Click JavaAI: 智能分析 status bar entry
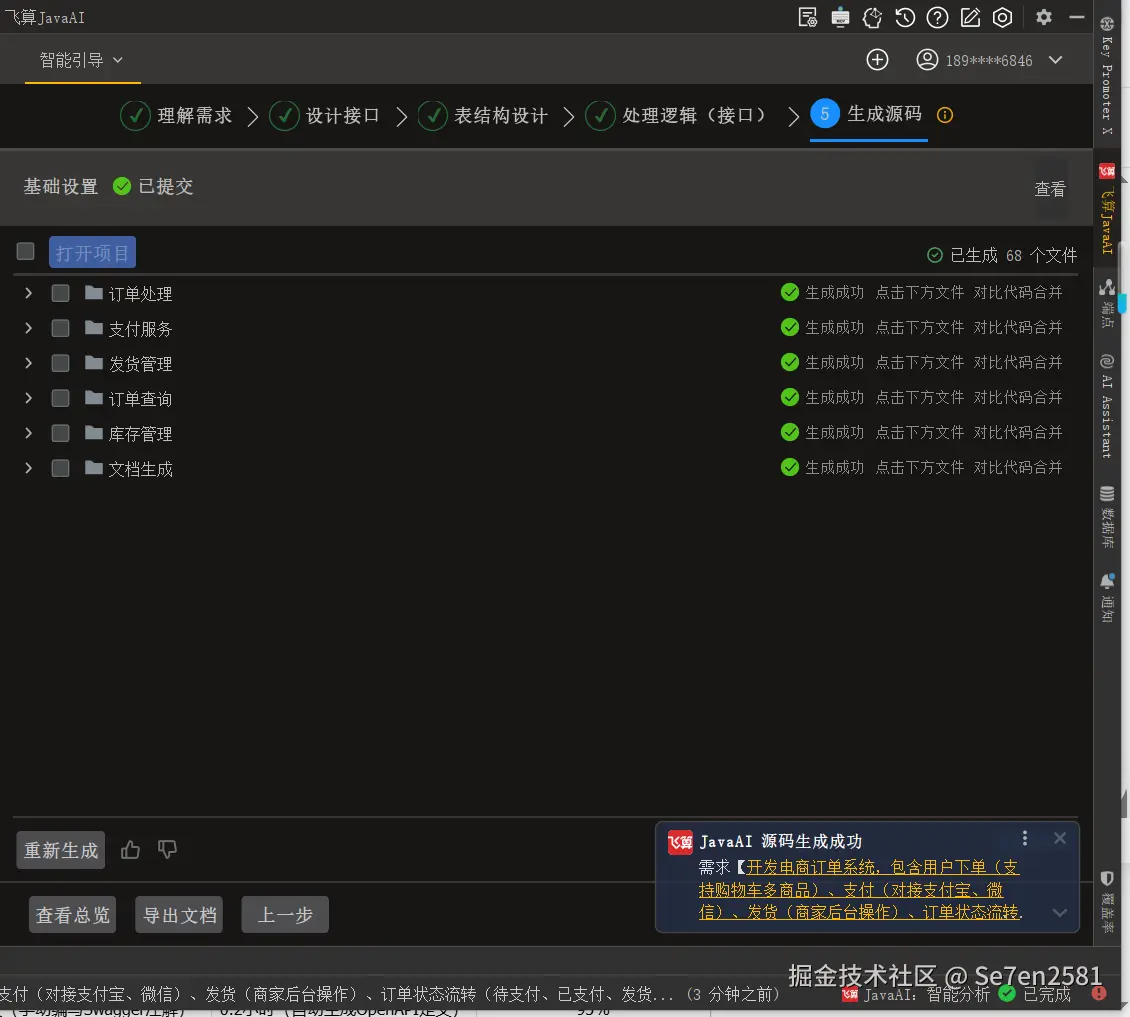 tap(916, 995)
